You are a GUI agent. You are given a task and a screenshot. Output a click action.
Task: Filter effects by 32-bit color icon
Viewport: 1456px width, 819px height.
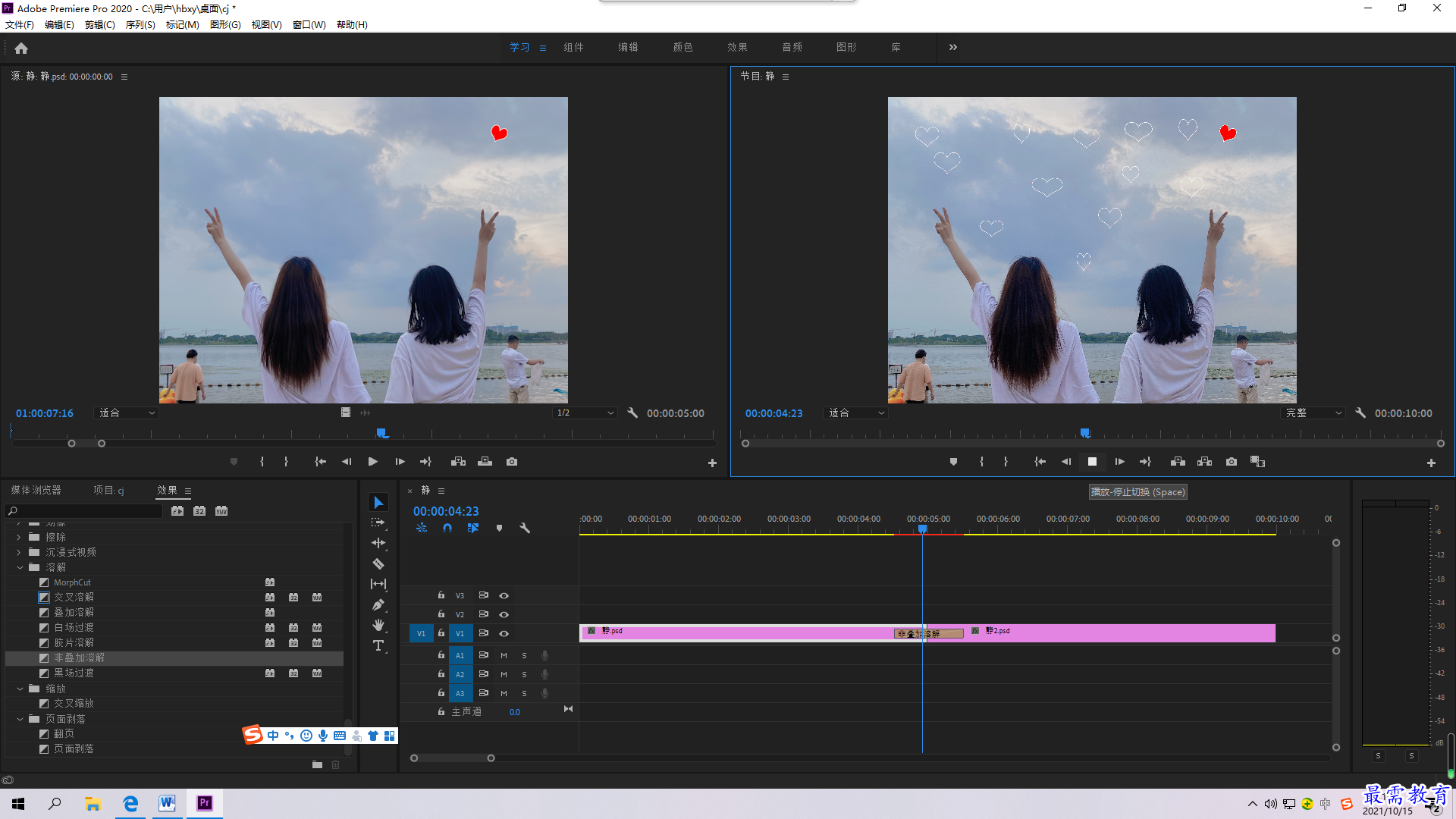pos(199,511)
